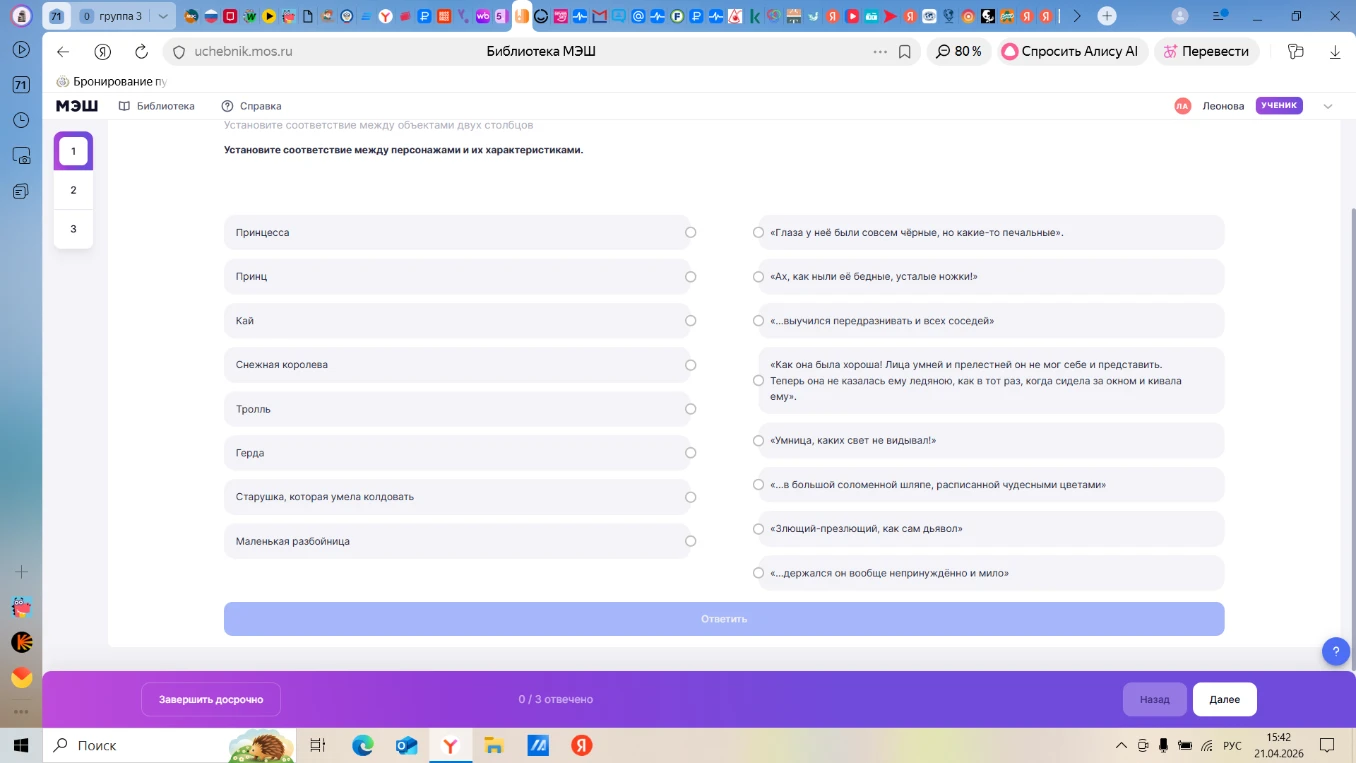Click the blue help question mark button
Screen dimensions: 1356x763
pos(1335,651)
